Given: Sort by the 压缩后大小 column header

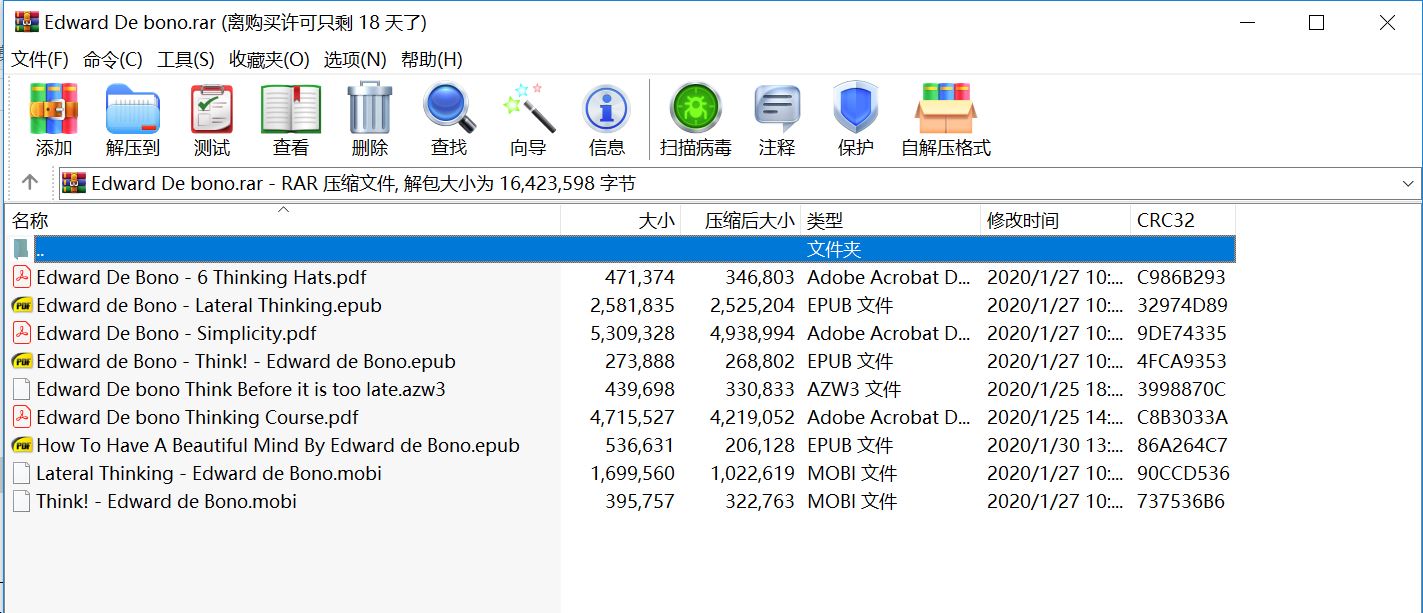Looking at the screenshot, I should tap(741, 220).
